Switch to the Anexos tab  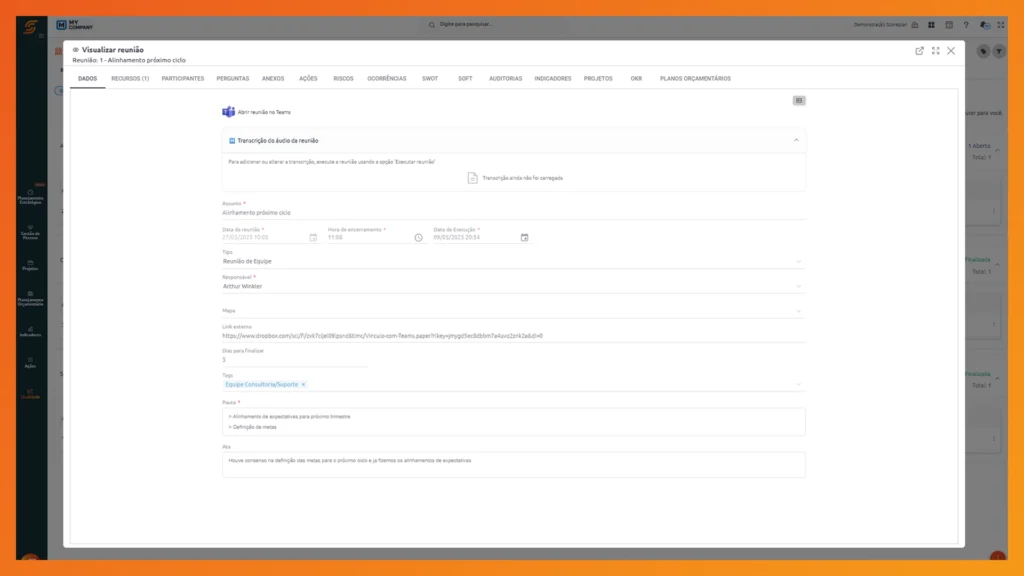pyautogui.click(x=273, y=78)
